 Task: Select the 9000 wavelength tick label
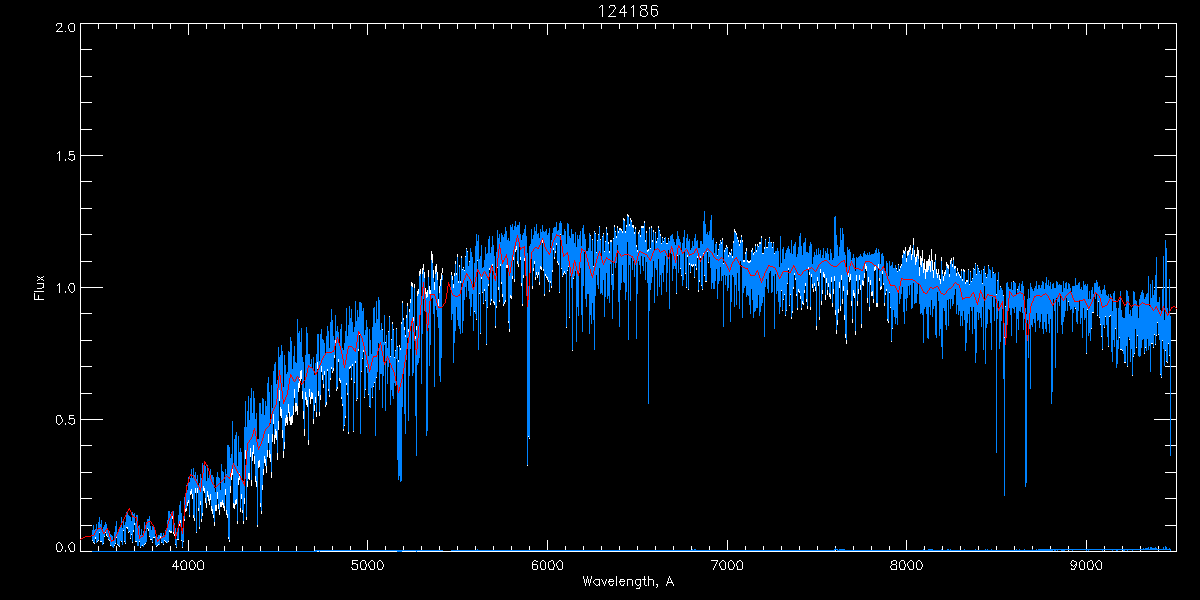(x=1086, y=565)
